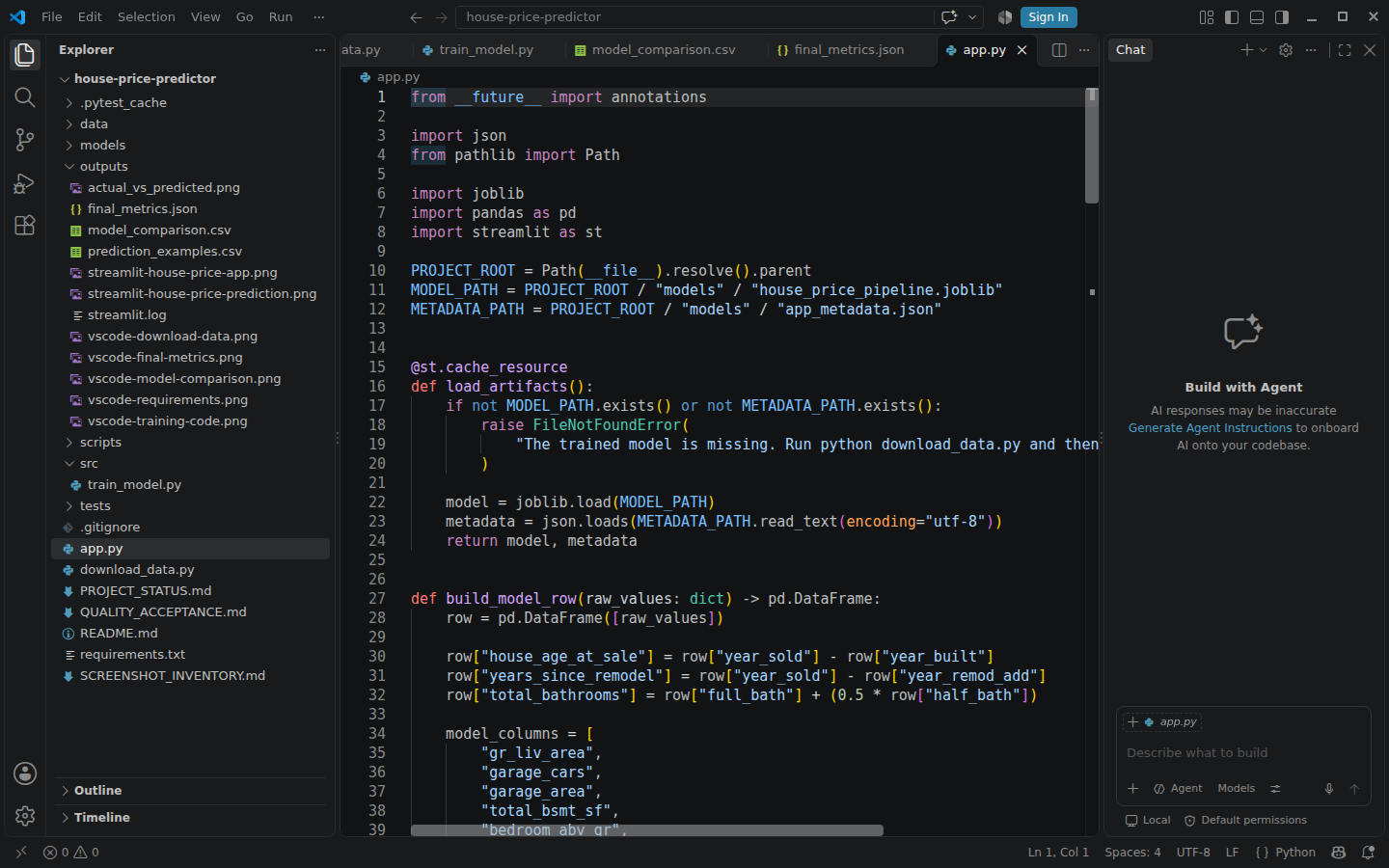
Task: Click the Describe what to build input
Action: click(x=1242, y=753)
